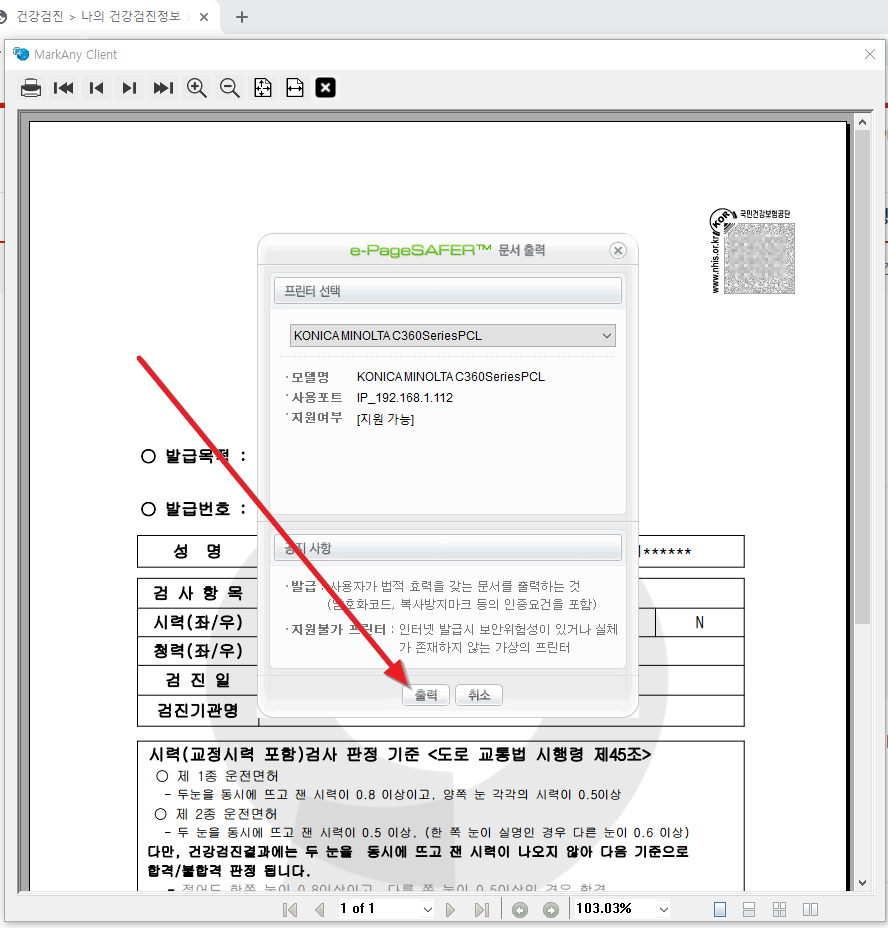Click the 청력(좌/우) table cell
The image size is (888, 928).
(198, 651)
